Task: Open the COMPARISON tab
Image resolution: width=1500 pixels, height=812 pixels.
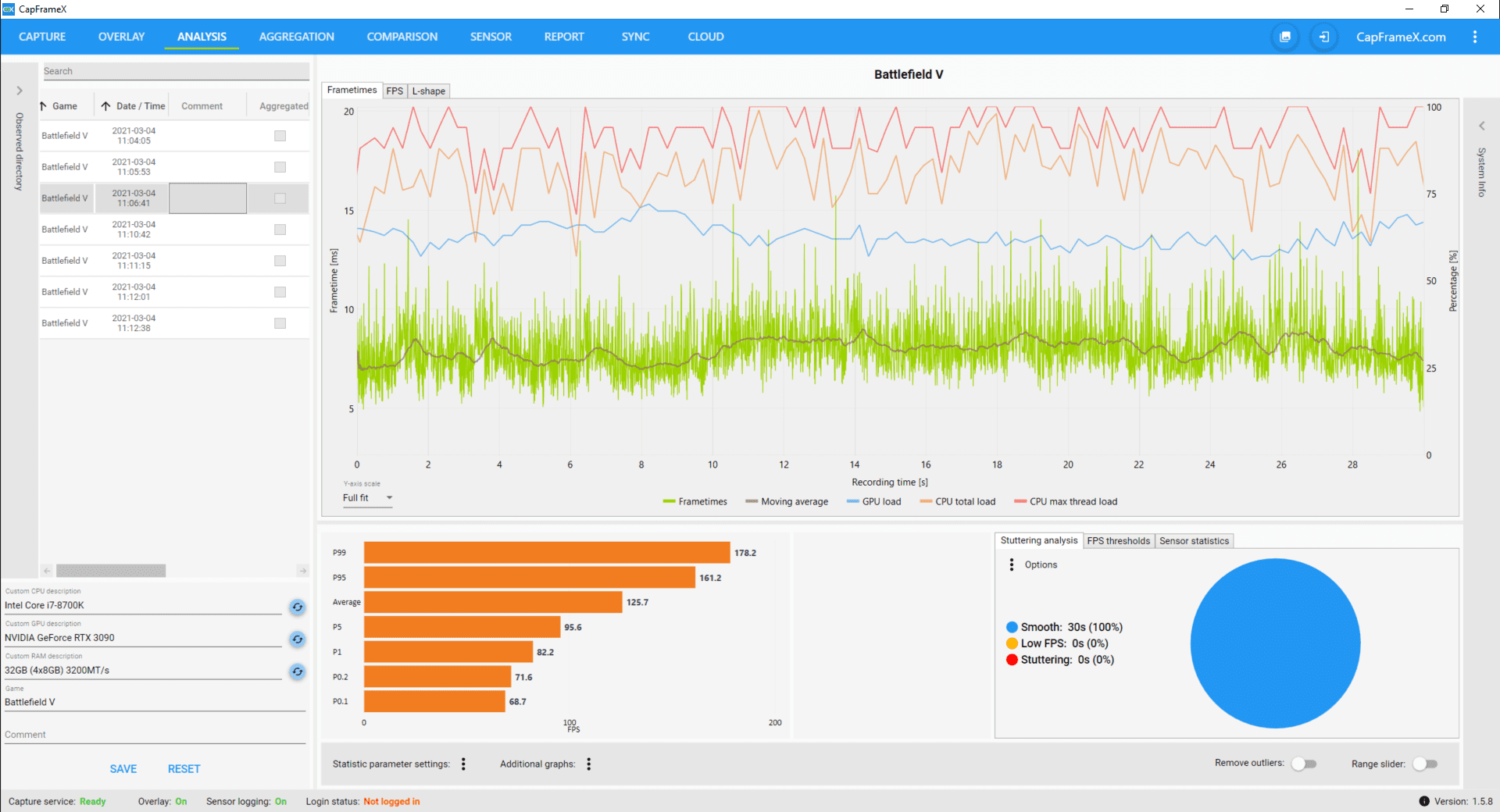Action: point(402,37)
